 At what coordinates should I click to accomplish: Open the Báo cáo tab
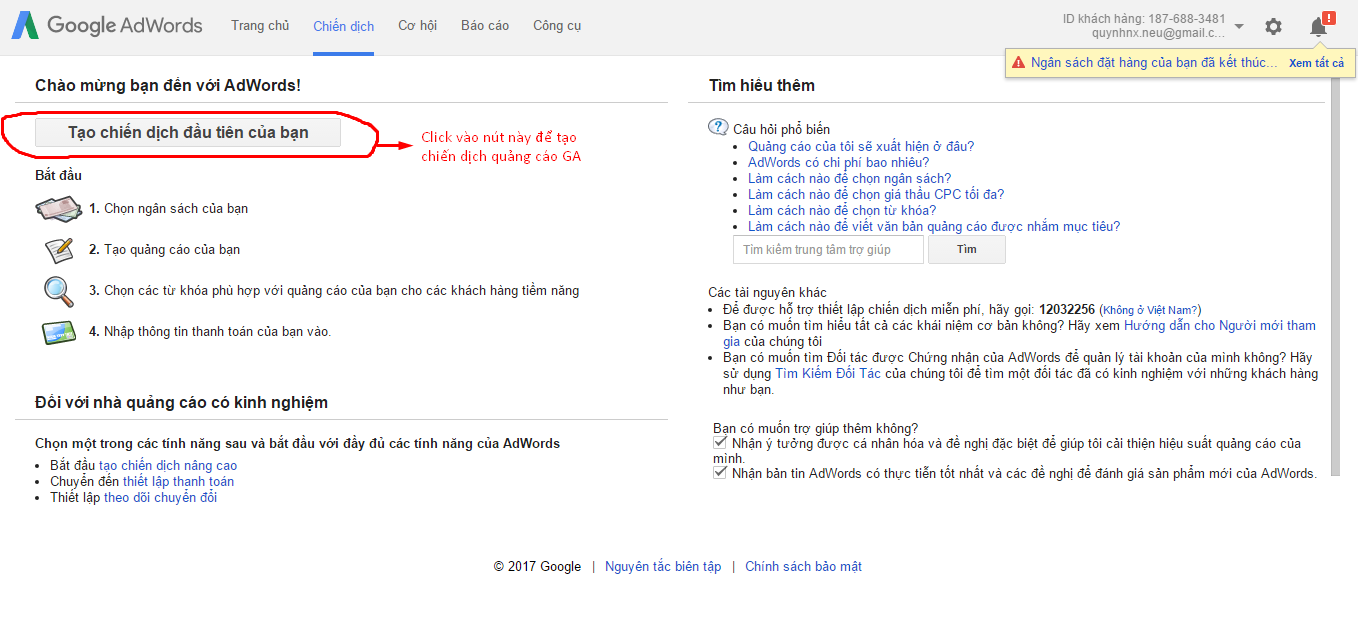click(x=485, y=26)
